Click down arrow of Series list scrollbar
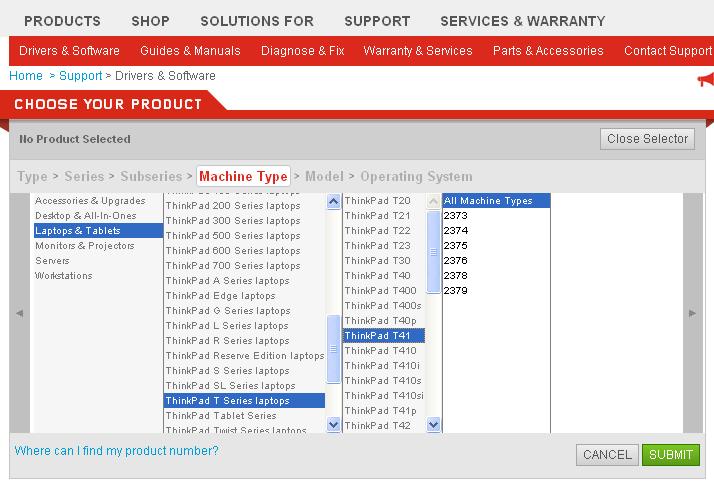This screenshot has width=714, height=498. point(333,424)
